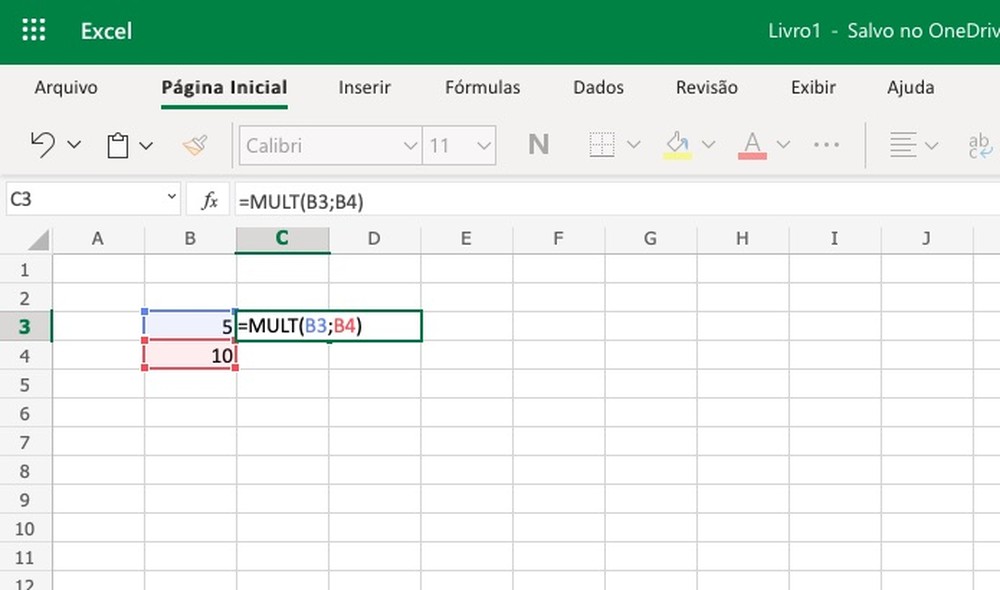Screen dimensions: 1000x590
Task: Open the font size 11 dropdown
Action: [x=459, y=144]
